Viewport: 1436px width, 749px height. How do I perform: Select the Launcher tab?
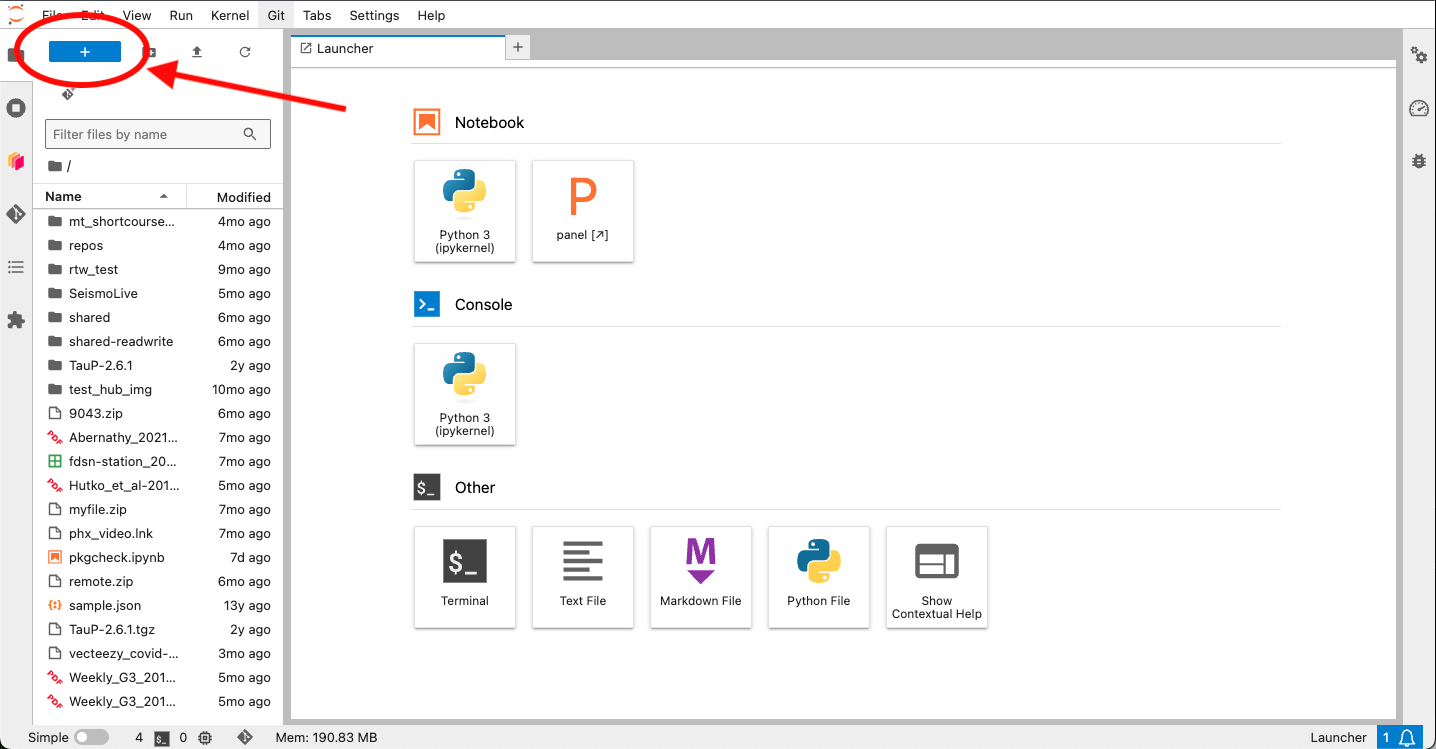(398, 48)
